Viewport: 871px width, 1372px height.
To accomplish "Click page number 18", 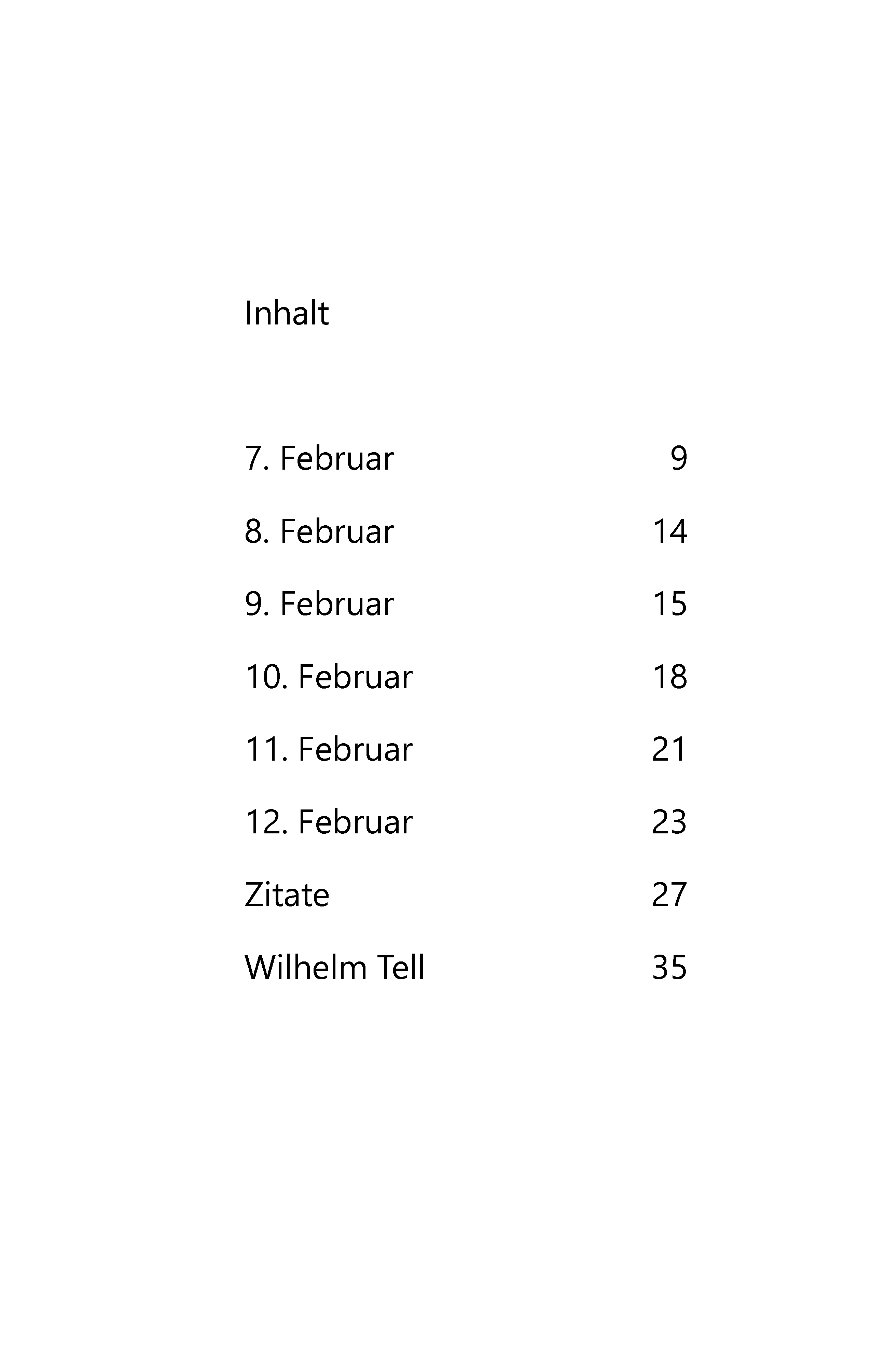I will (x=670, y=677).
